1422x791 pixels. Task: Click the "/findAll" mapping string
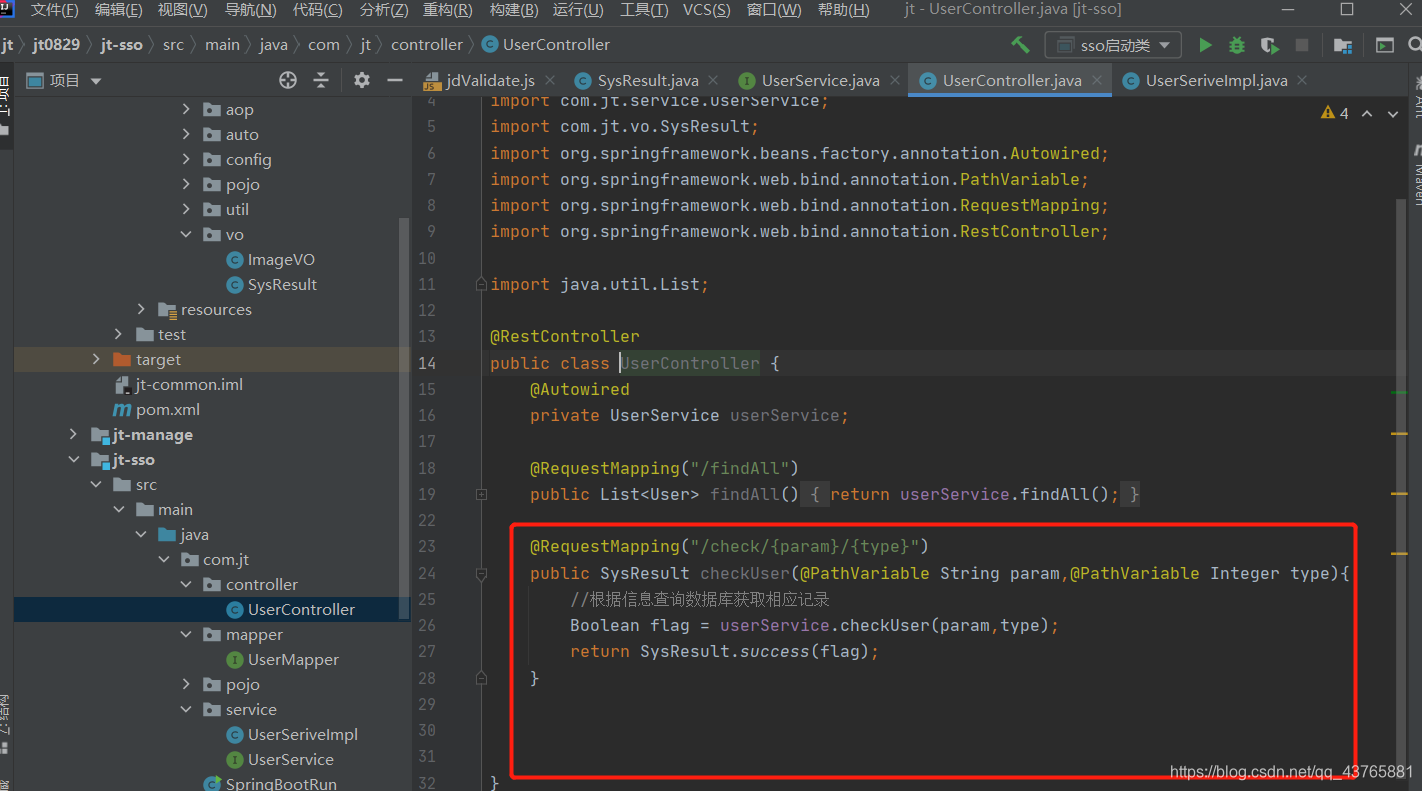(x=739, y=468)
